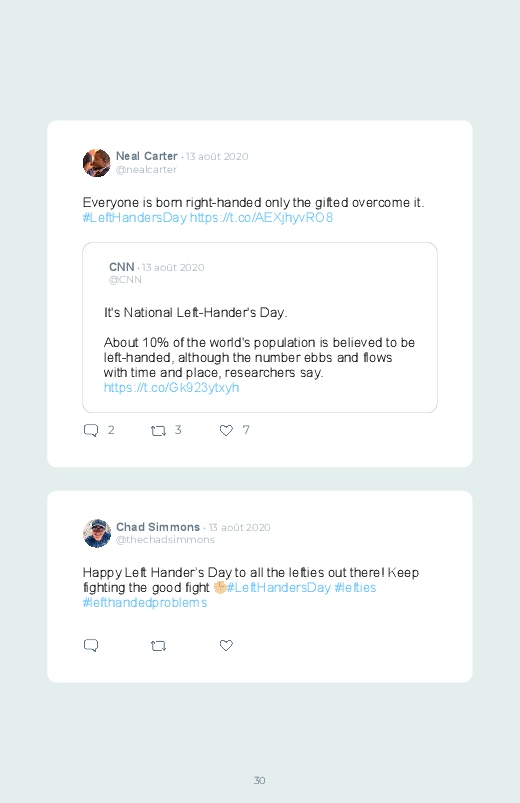Click #LeftHandersDay hashtag in Chad's tweet
The width and height of the screenshot is (520, 803).
point(279,587)
